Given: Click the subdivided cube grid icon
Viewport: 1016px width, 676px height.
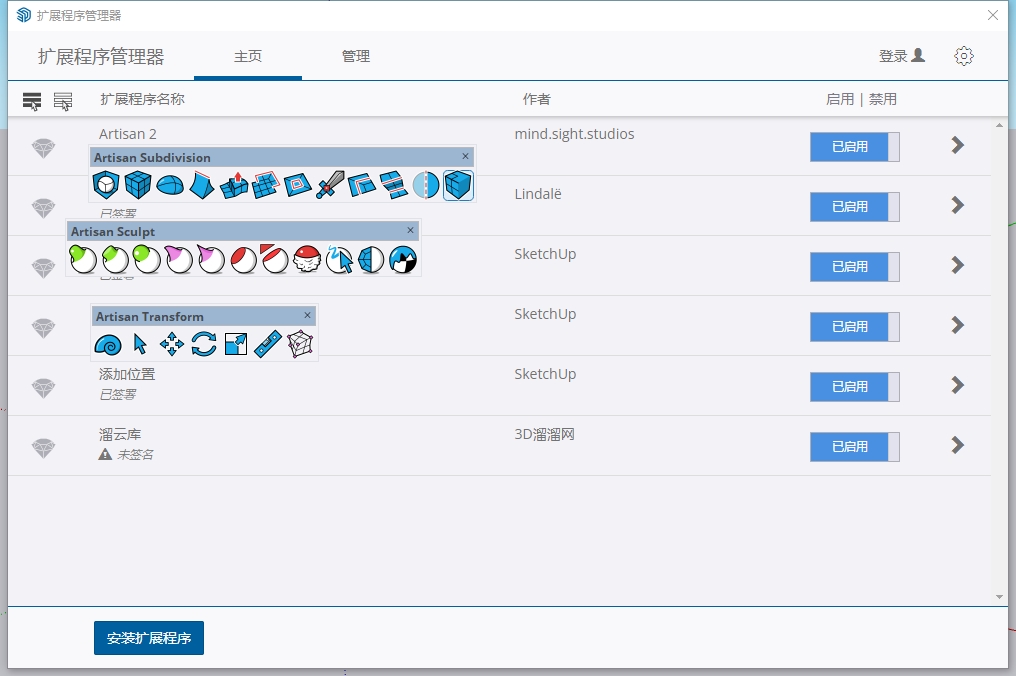Looking at the screenshot, I should click(x=137, y=185).
